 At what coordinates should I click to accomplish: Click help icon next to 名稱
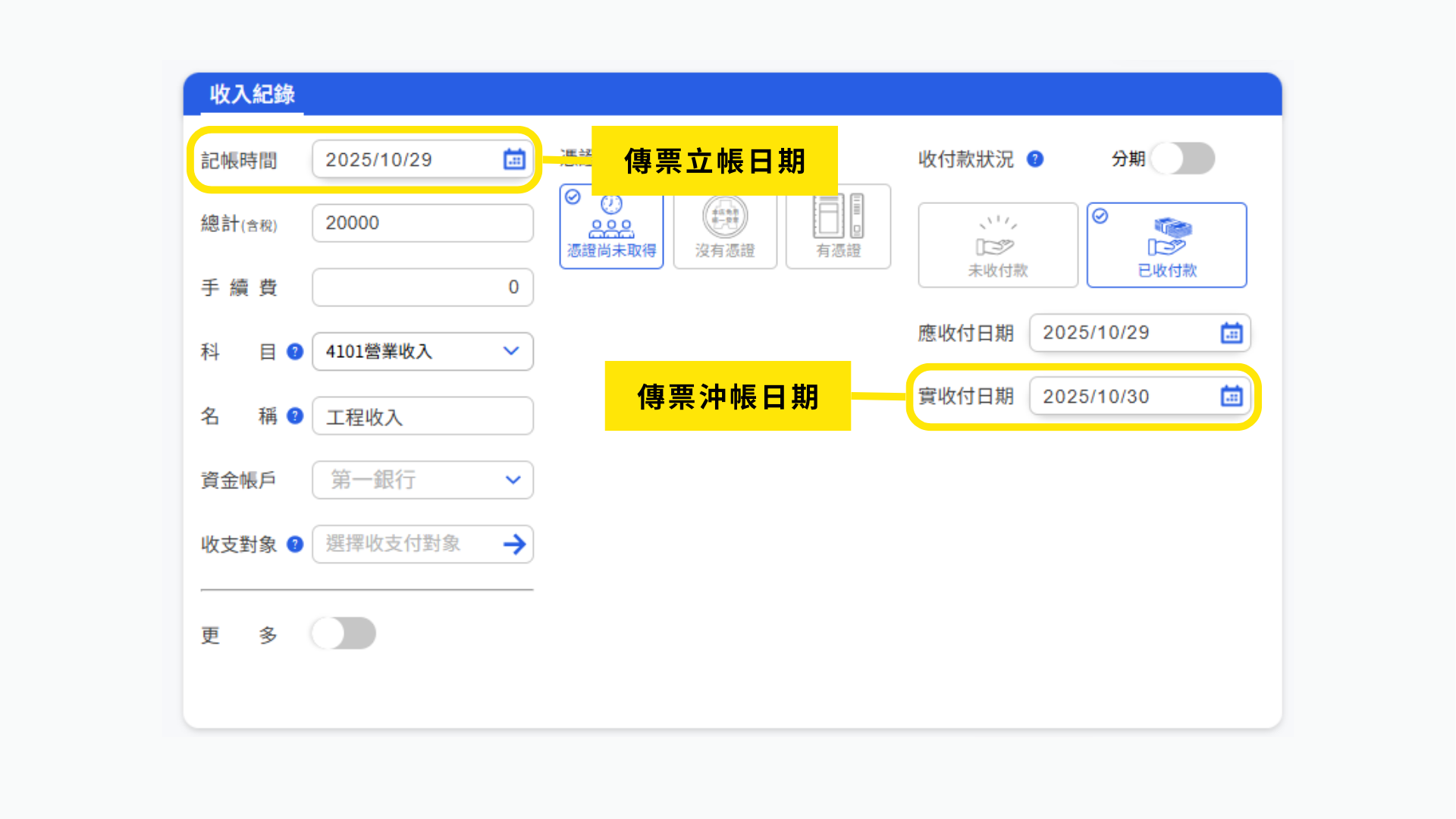pos(295,416)
